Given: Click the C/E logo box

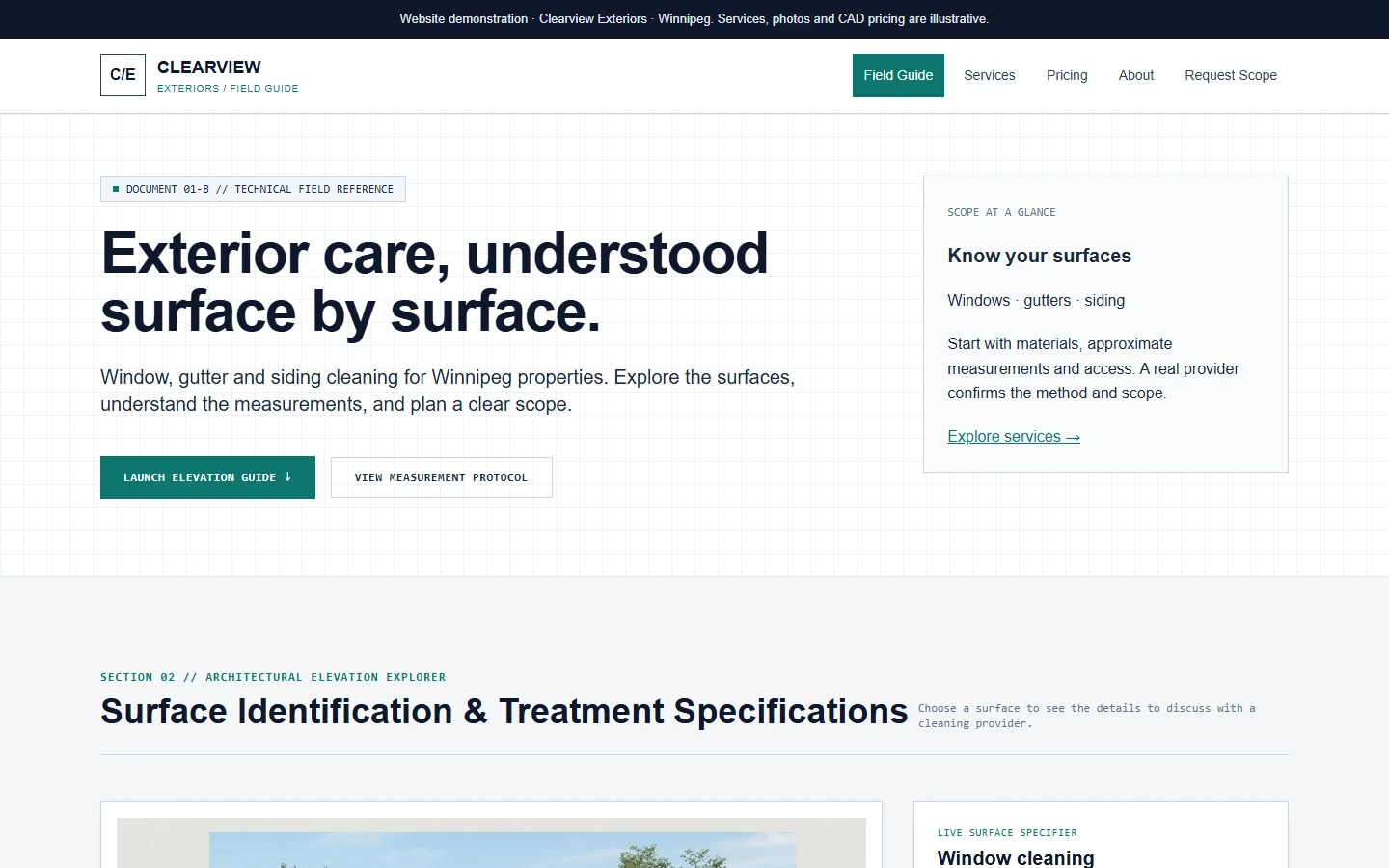Looking at the screenshot, I should pyautogui.click(x=123, y=75).
